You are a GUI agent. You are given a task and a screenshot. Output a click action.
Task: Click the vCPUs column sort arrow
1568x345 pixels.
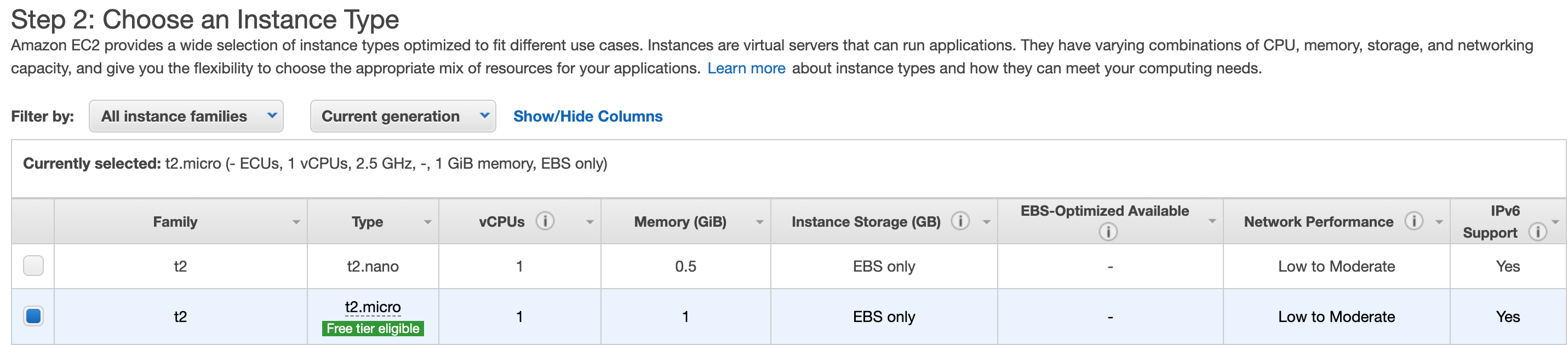(x=590, y=222)
